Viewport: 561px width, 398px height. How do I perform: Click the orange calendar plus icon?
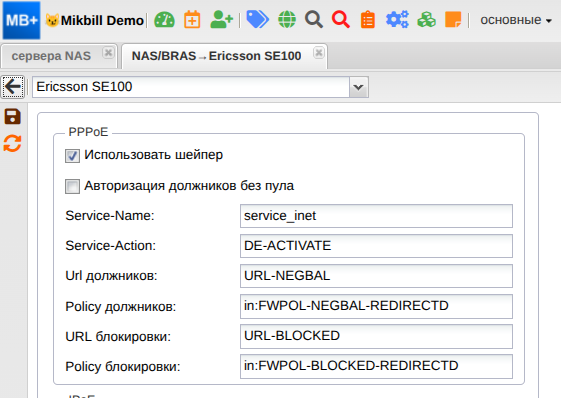[x=192, y=20]
